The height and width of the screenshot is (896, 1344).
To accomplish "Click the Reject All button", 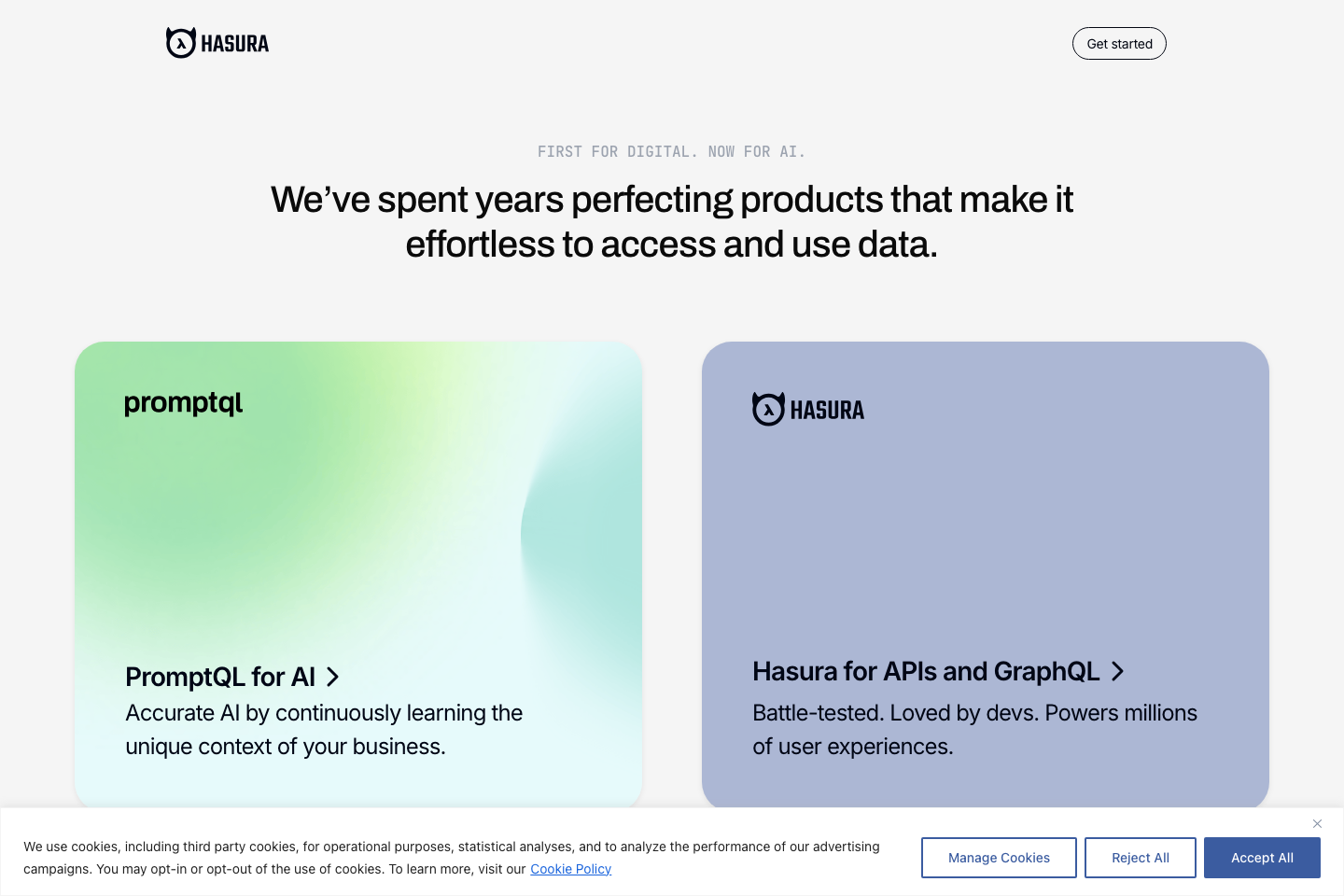I will tap(1140, 857).
